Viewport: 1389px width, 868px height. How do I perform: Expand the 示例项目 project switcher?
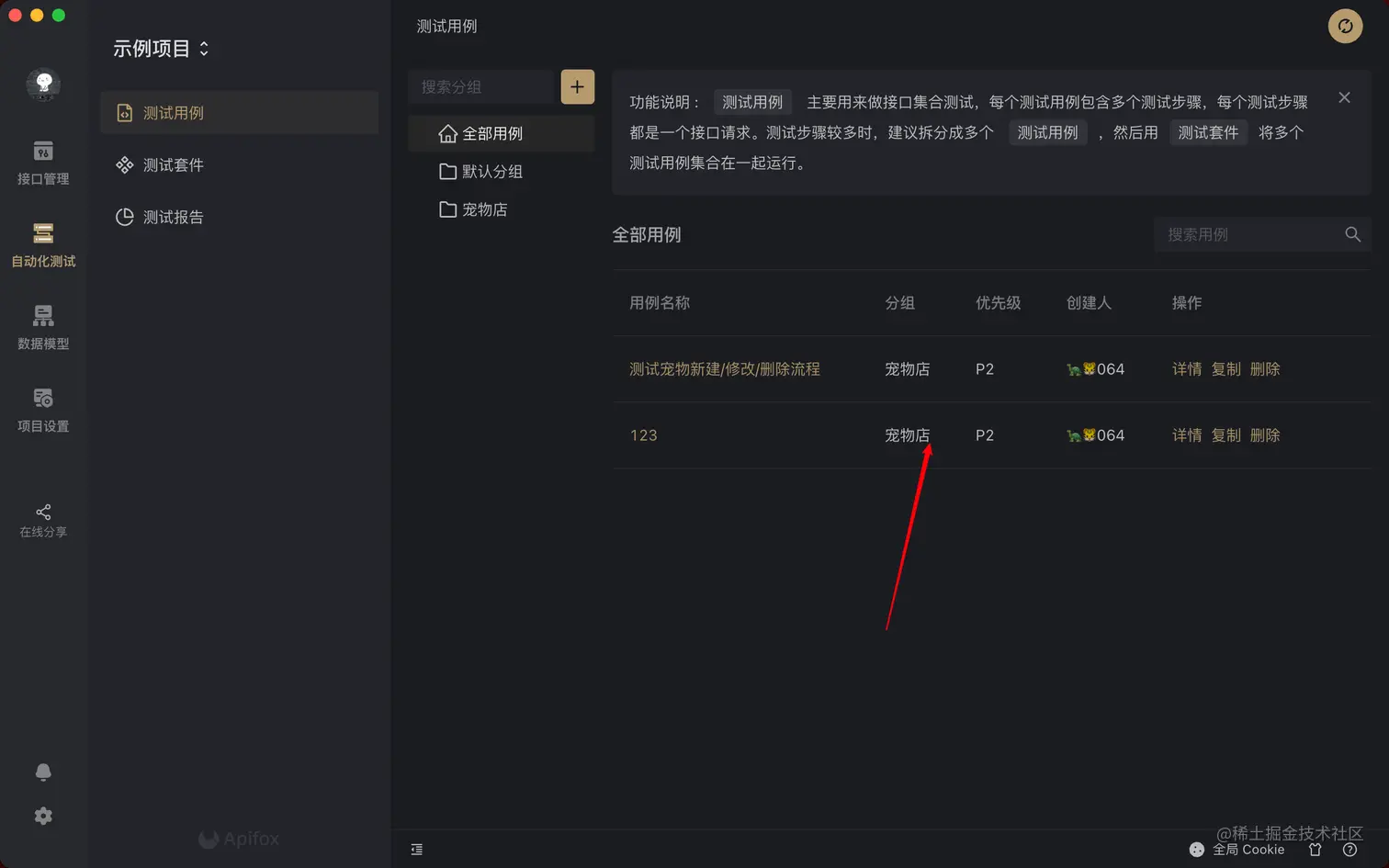coord(161,49)
